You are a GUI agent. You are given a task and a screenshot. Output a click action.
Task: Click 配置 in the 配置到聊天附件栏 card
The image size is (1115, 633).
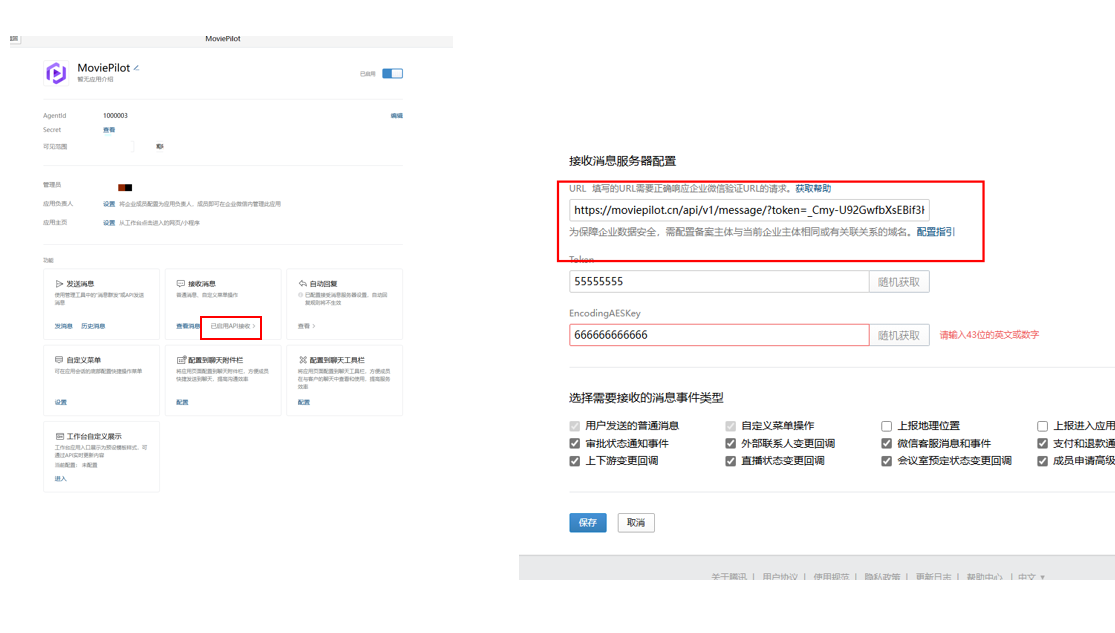(182, 403)
